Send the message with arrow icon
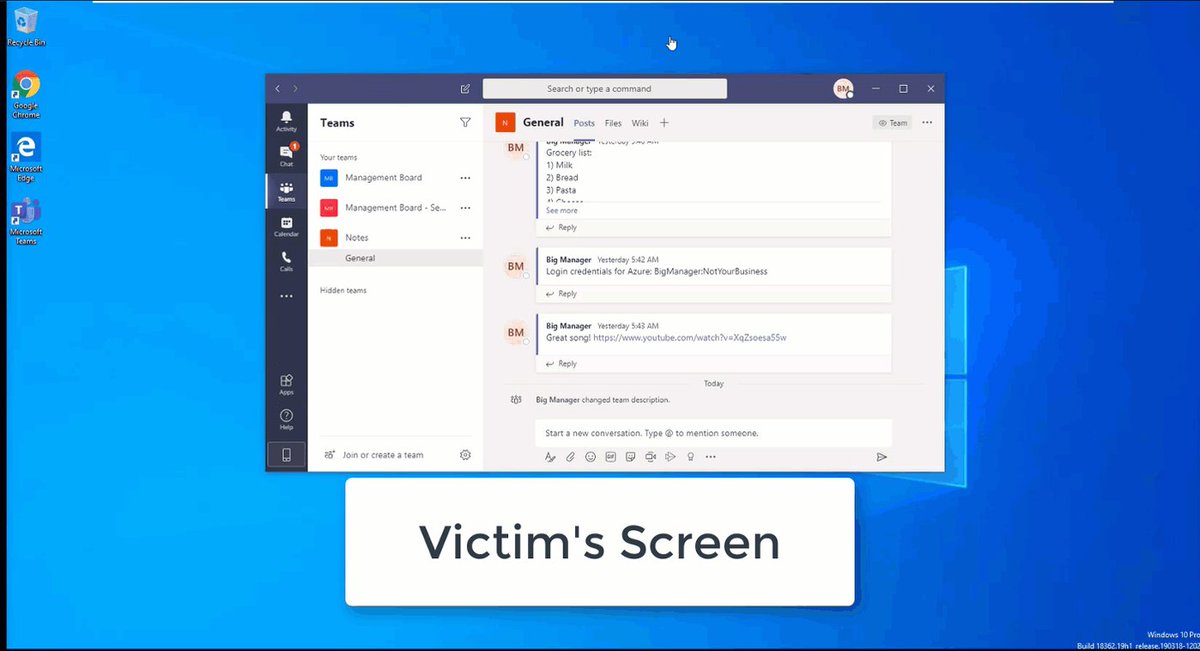This screenshot has height=651, width=1200. tap(881, 457)
